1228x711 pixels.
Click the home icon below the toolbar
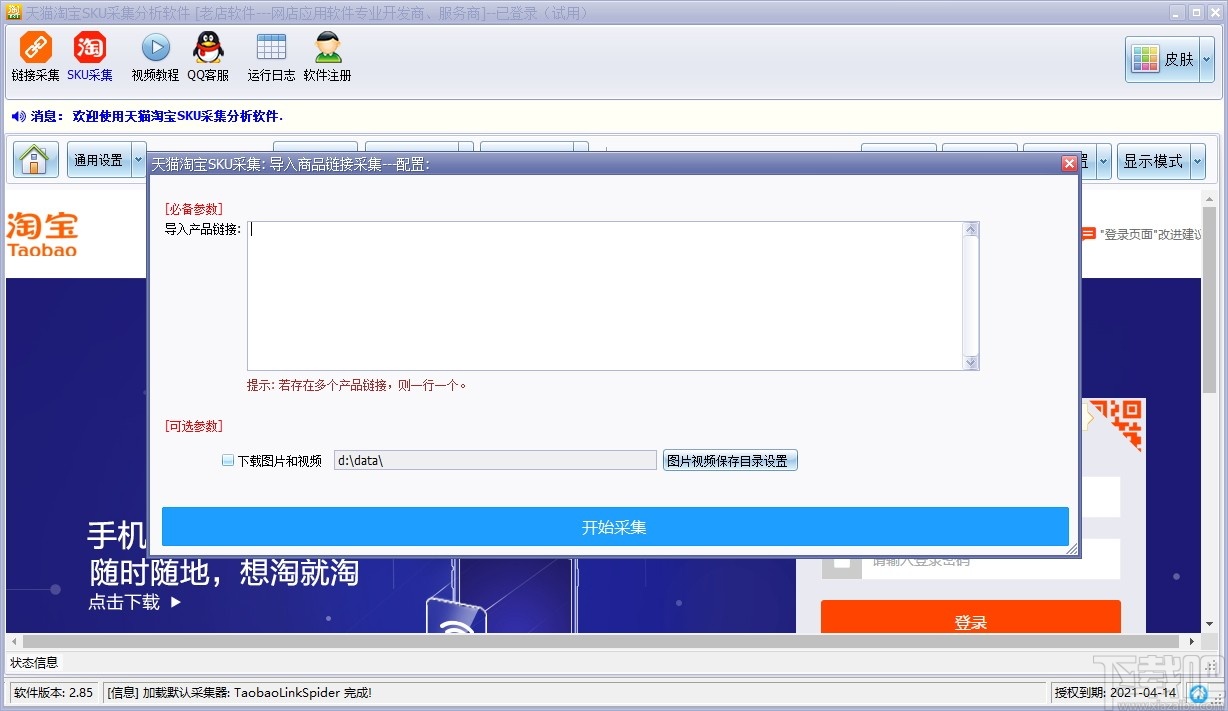click(x=35, y=160)
